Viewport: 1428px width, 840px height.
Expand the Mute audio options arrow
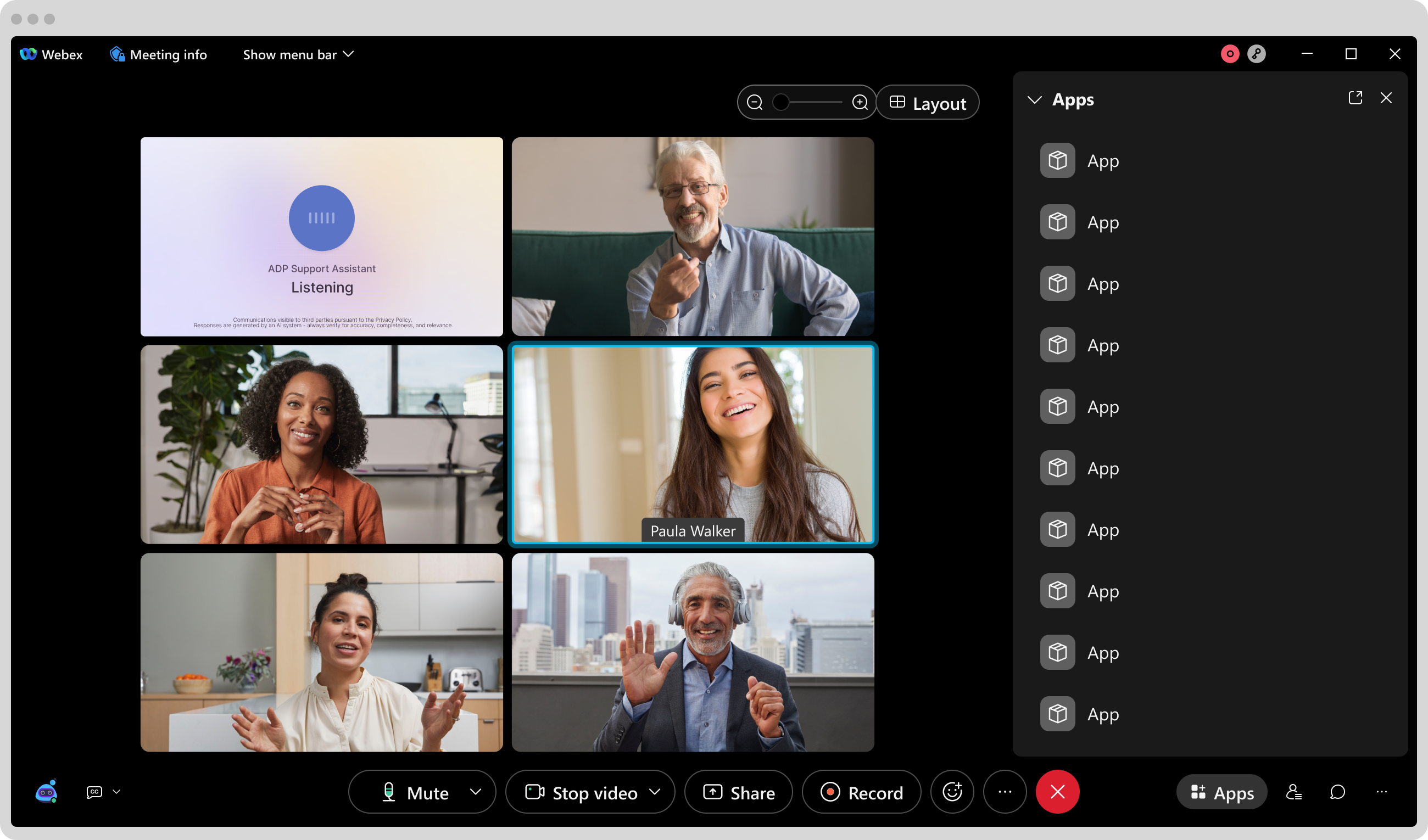tap(476, 792)
